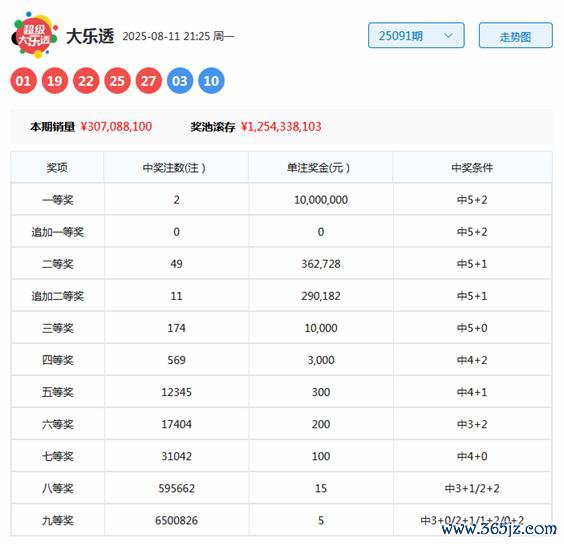Open the 走势图 trend chart

[515, 35]
